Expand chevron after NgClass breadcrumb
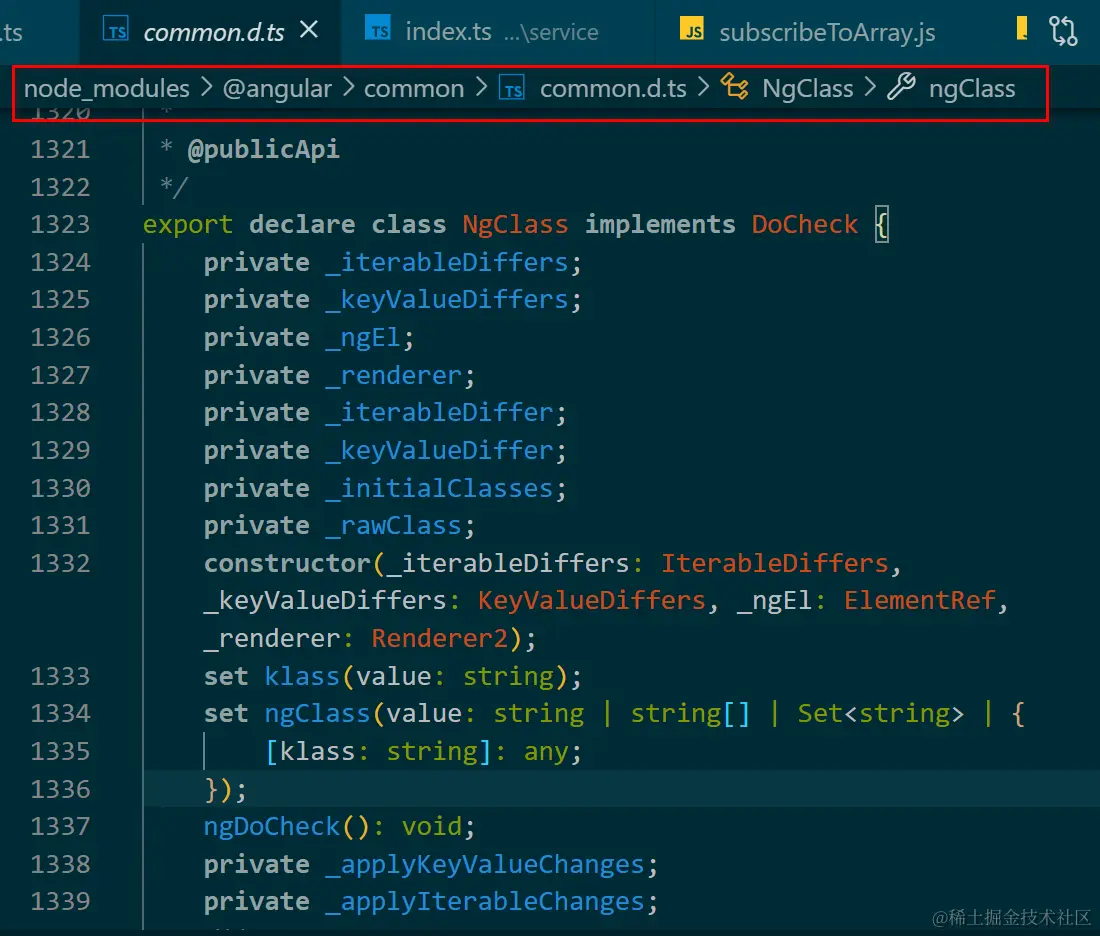This screenshot has height=936, width=1100. 871,88
